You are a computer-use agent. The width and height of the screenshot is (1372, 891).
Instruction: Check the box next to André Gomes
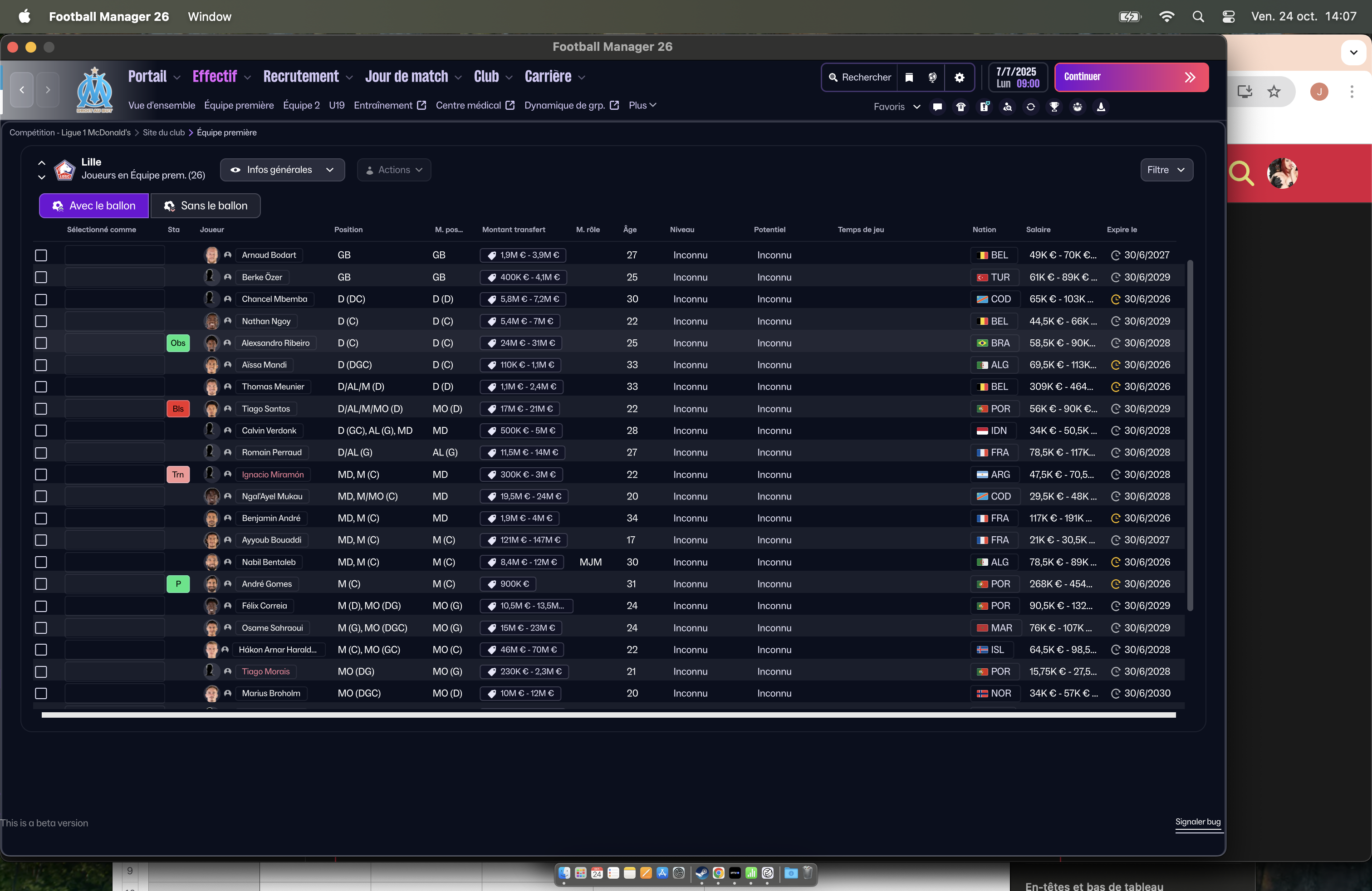(41, 584)
